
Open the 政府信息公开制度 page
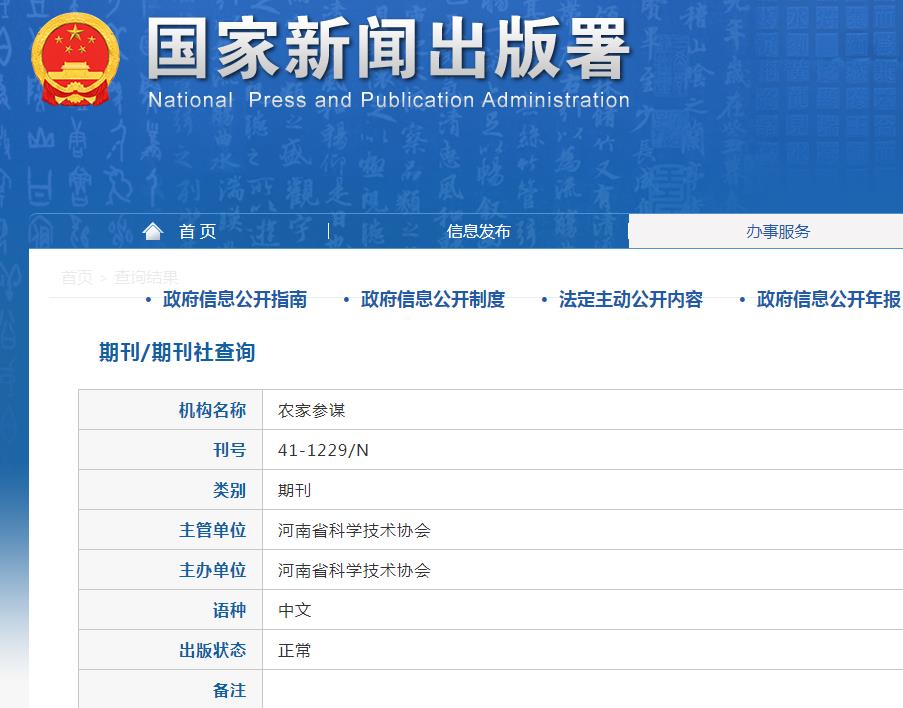430,298
